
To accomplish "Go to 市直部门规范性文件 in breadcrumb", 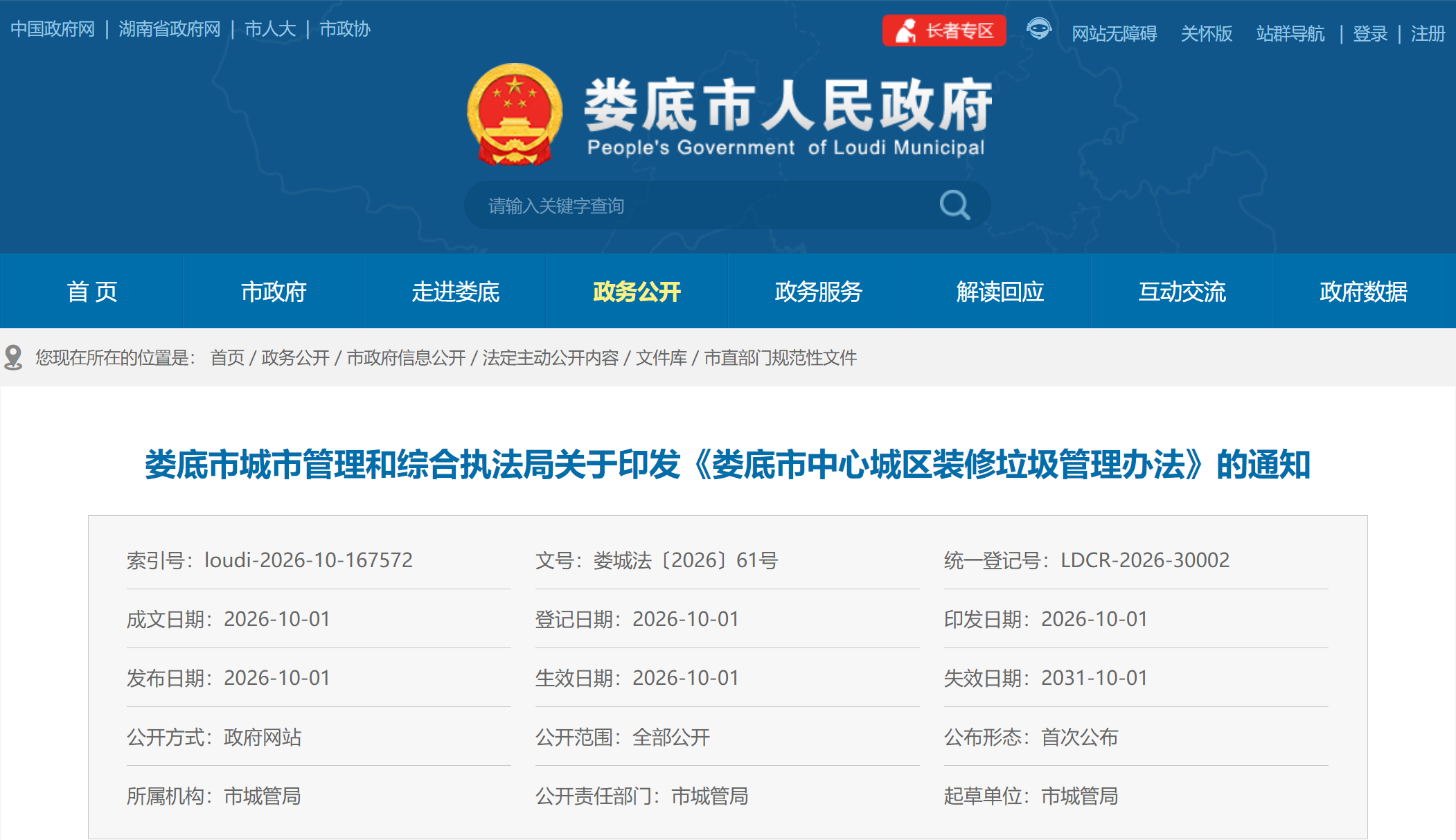I will click(x=781, y=357).
